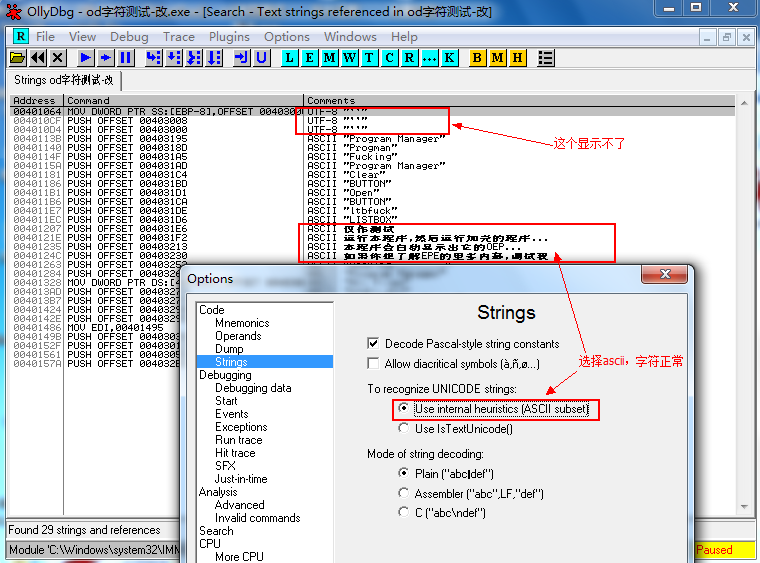Select Just-in-time in Options tree
760x563 pixels.
pyautogui.click(x=241, y=479)
